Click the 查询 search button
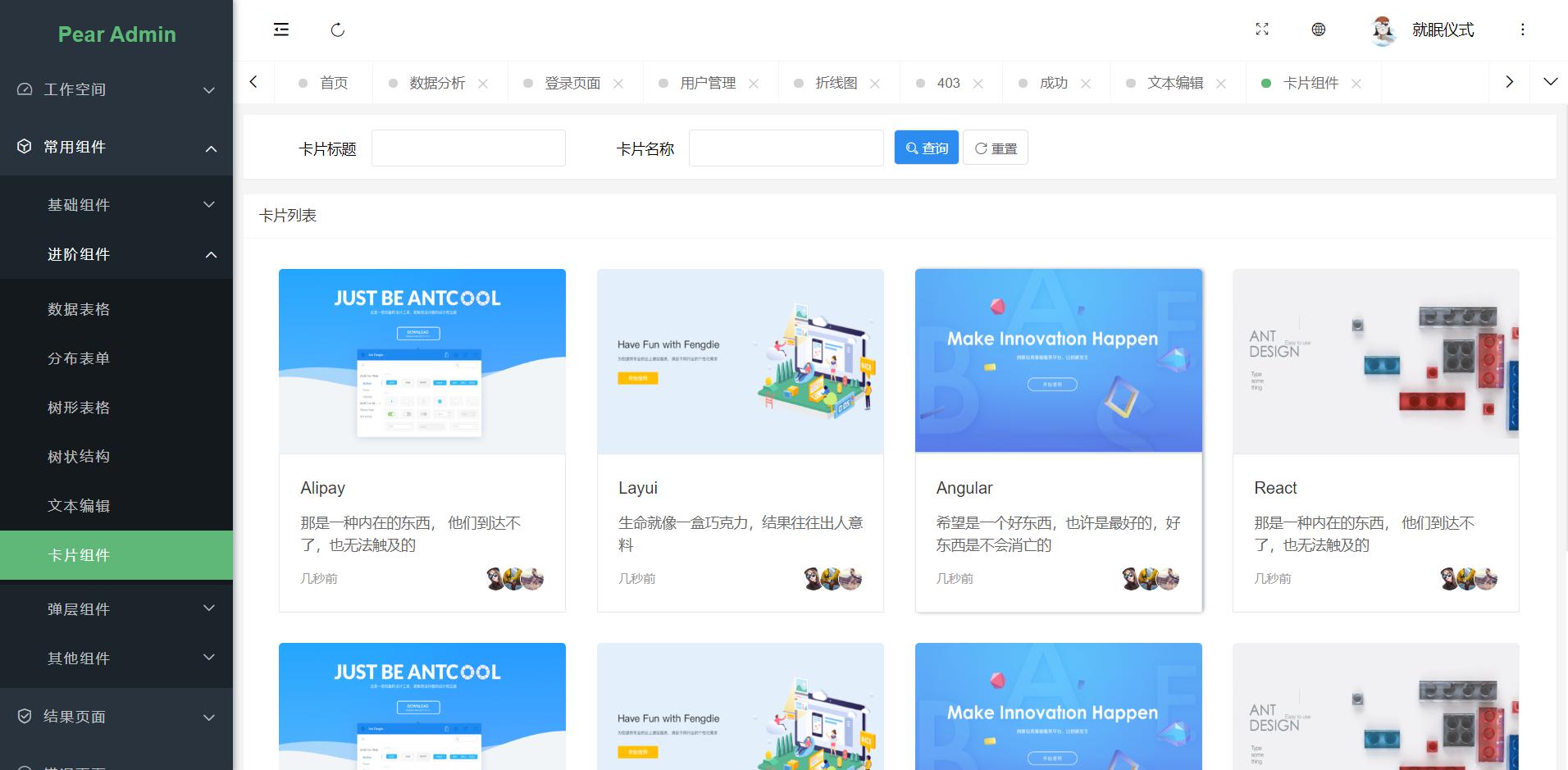 click(x=926, y=148)
